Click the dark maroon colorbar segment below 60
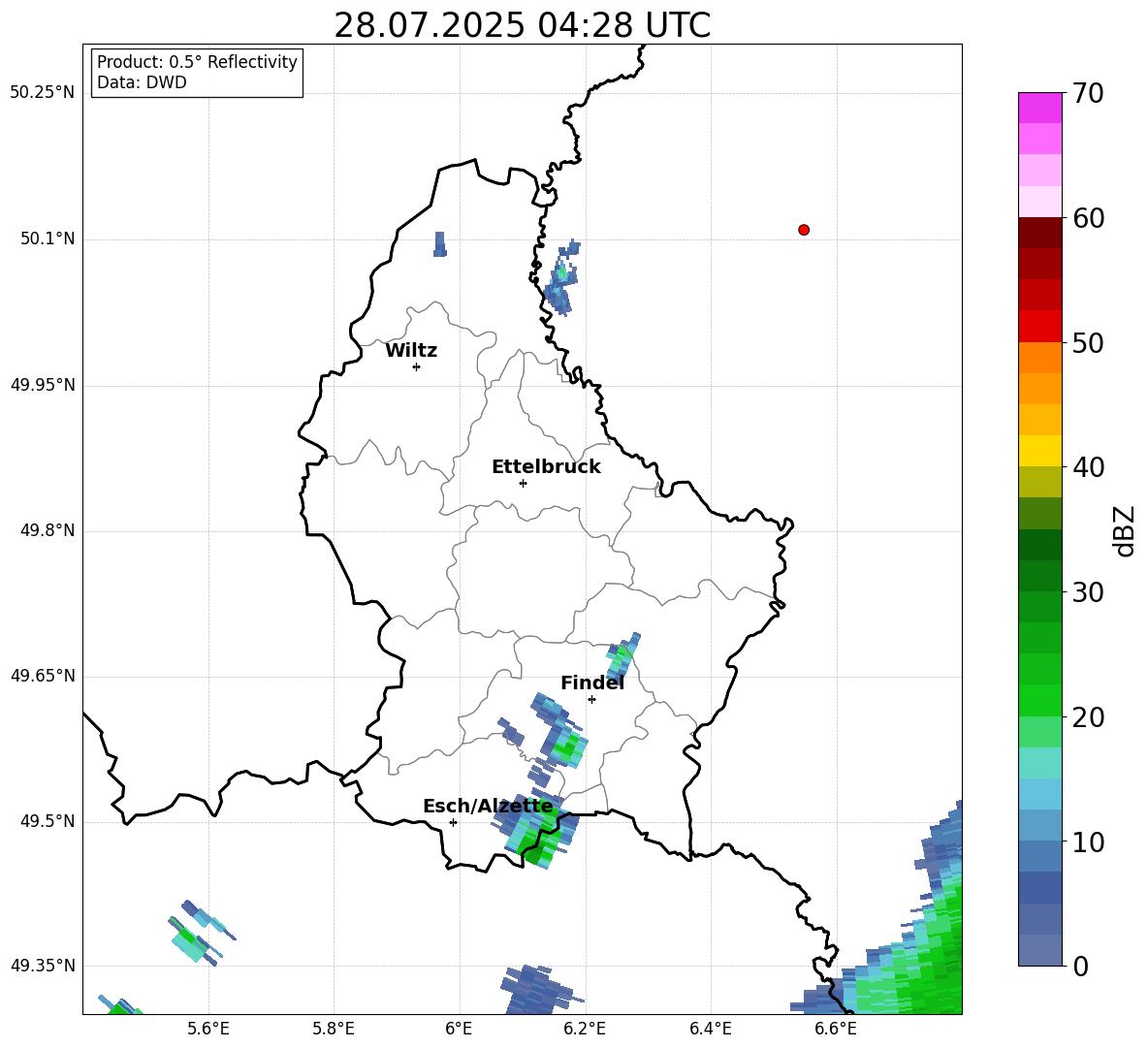This screenshot has height=1048, width=1148. tap(1039, 233)
